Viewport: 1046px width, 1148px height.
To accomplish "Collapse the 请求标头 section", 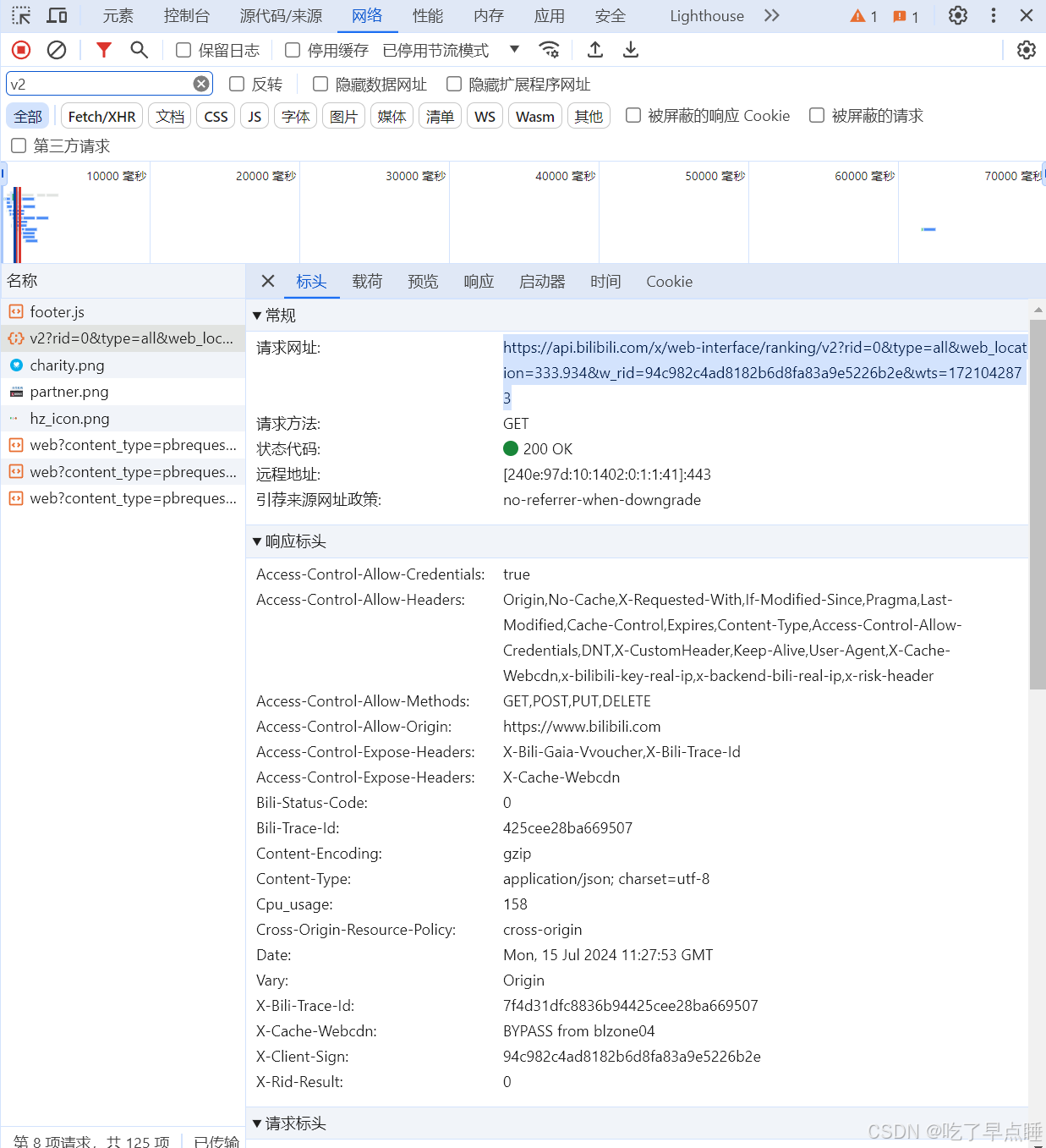I will point(257,1123).
